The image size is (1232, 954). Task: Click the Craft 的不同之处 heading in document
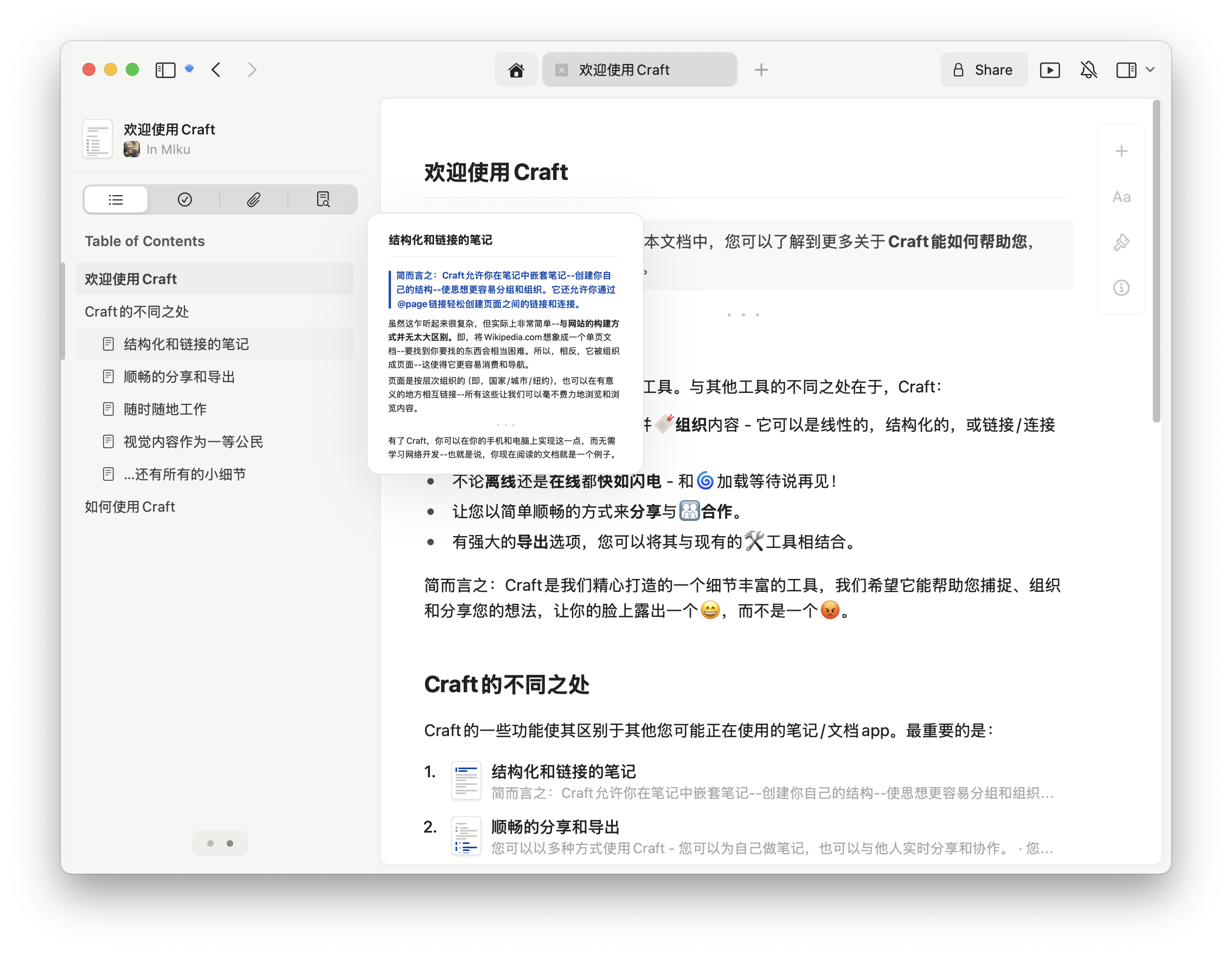[x=506, y=685]
